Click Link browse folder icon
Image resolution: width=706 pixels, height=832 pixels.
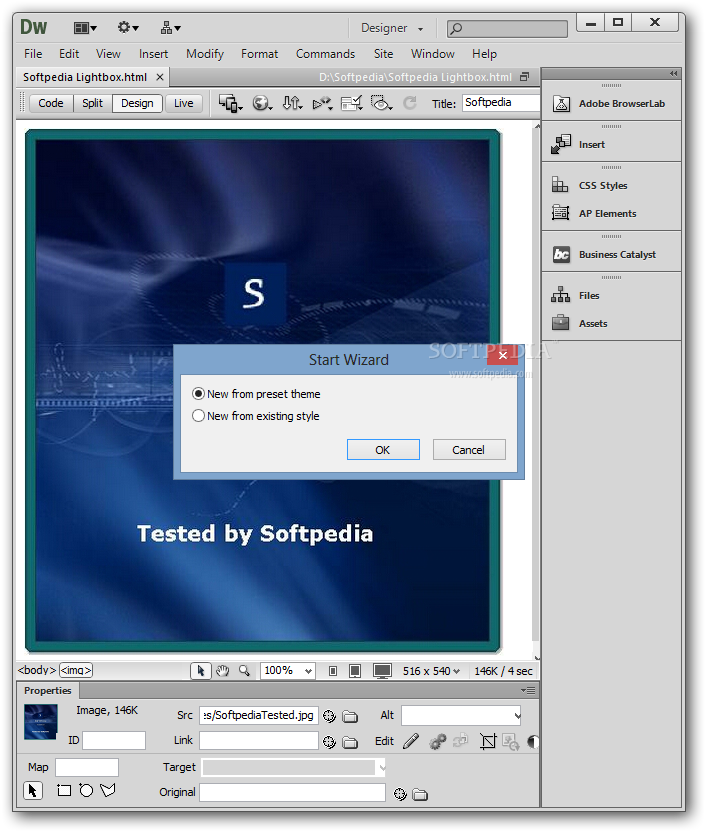coord(350,742)
